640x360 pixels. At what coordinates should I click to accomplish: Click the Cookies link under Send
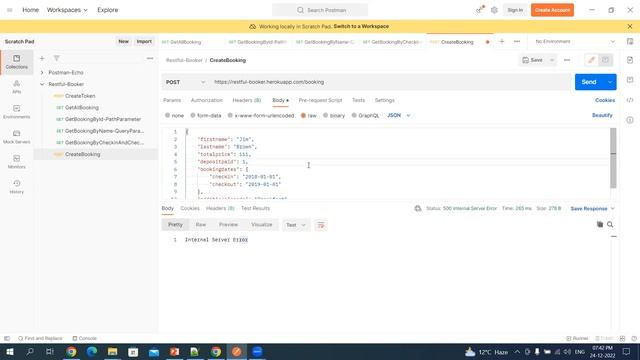coord(605,100)
